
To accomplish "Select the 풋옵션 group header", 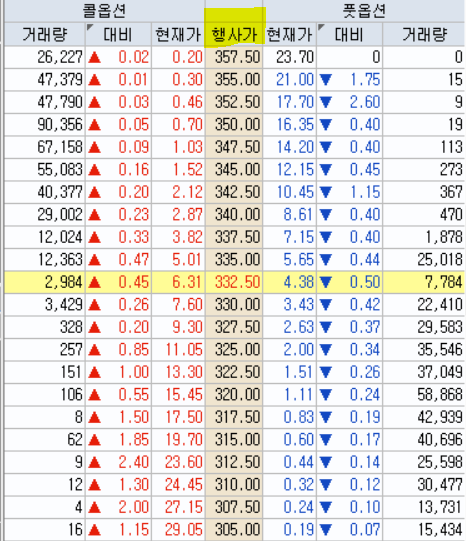I will [x=364, y=11].
